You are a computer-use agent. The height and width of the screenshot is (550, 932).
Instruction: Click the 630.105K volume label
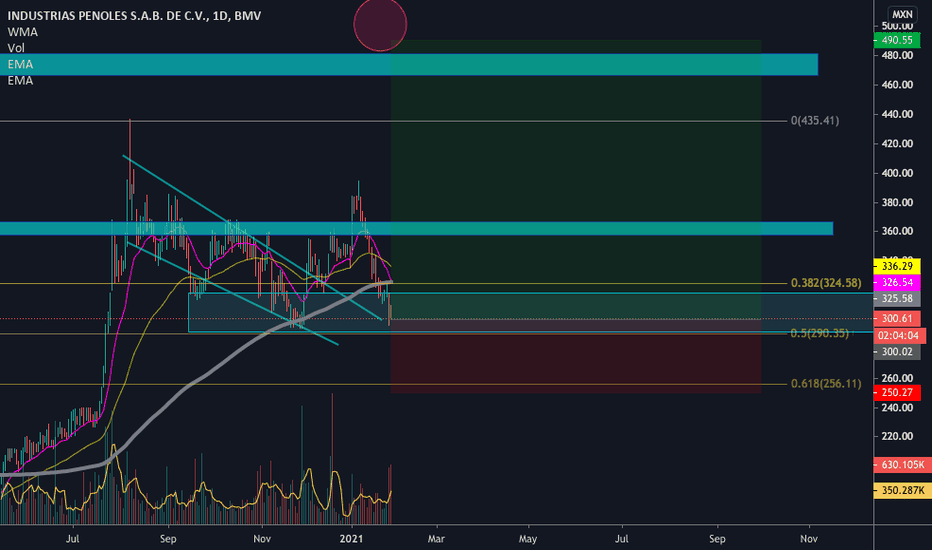902,464
